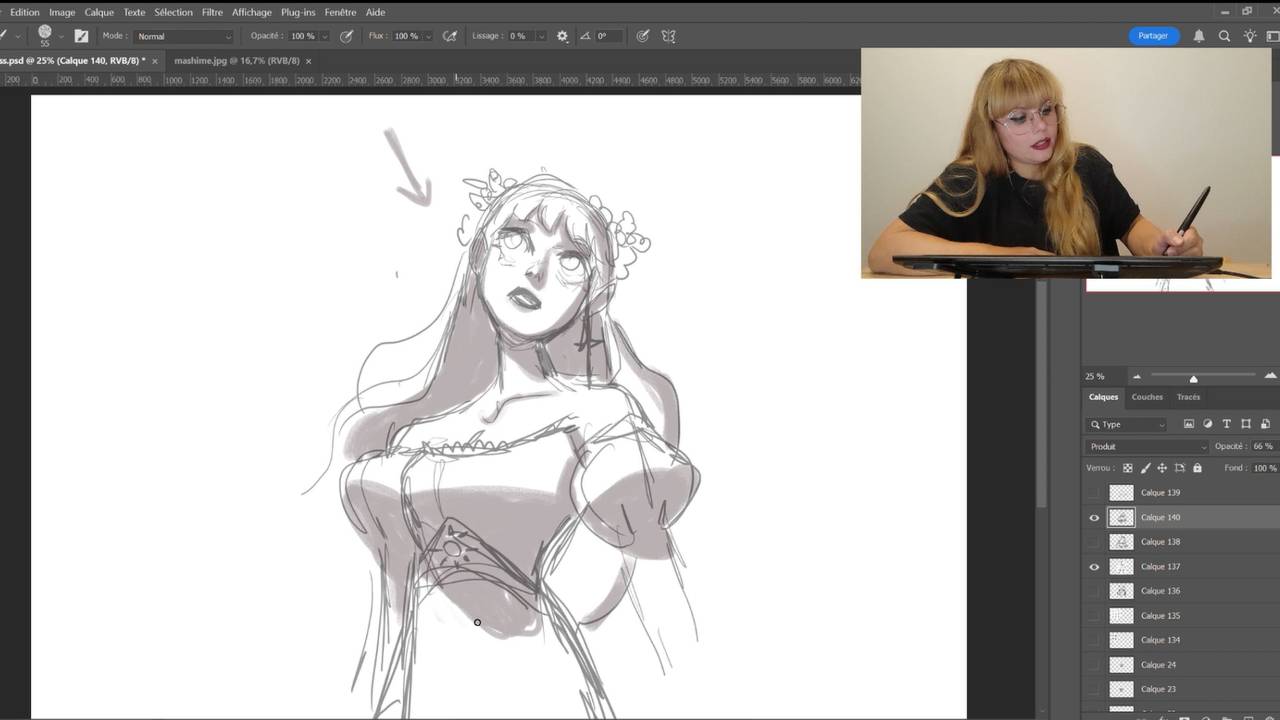
Task: Expand the layer filter Type dropdown
Action: point(1128,424)
